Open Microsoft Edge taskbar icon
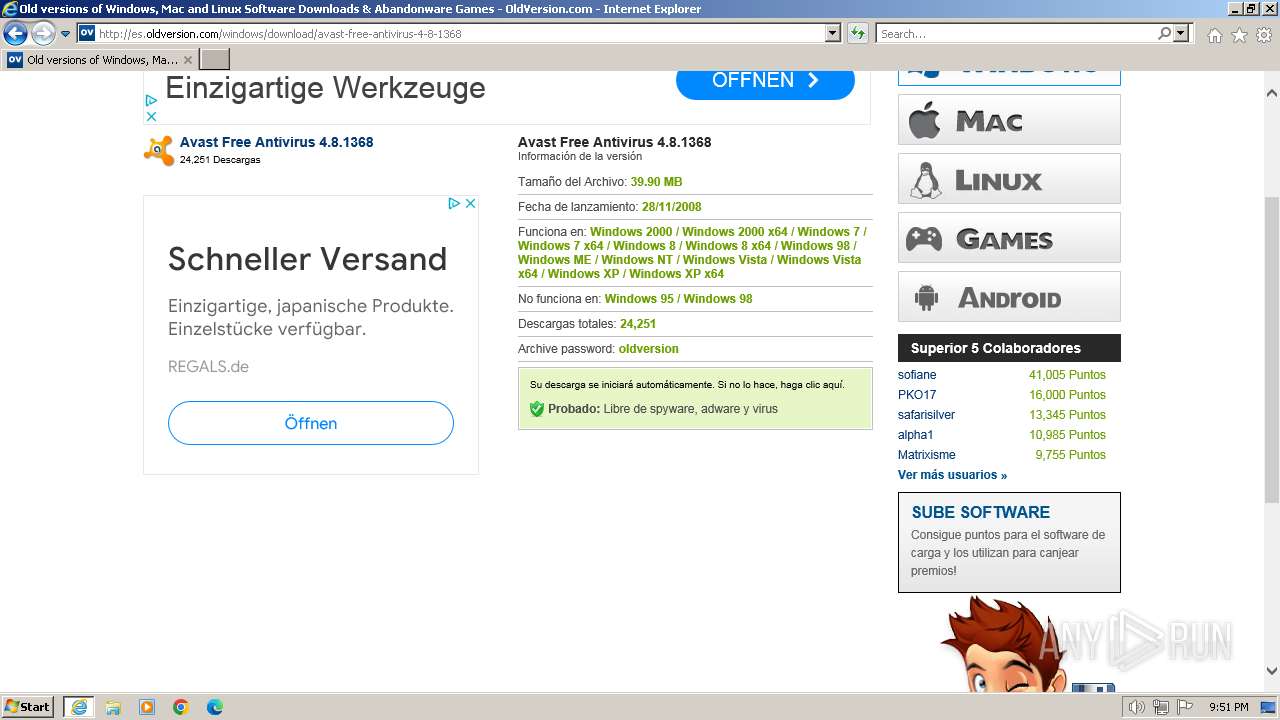1280x720 pixels. tap(215, 707)
